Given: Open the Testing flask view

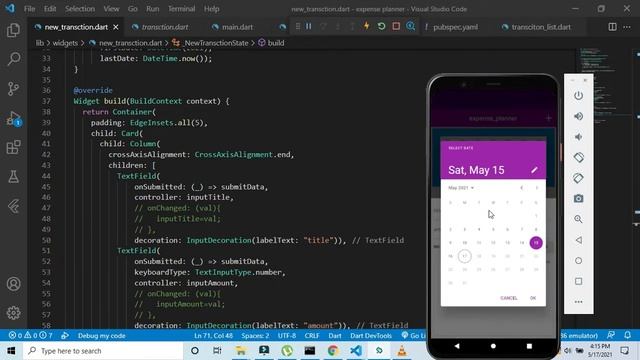Looking at the screenshot, I should [13, 177].
